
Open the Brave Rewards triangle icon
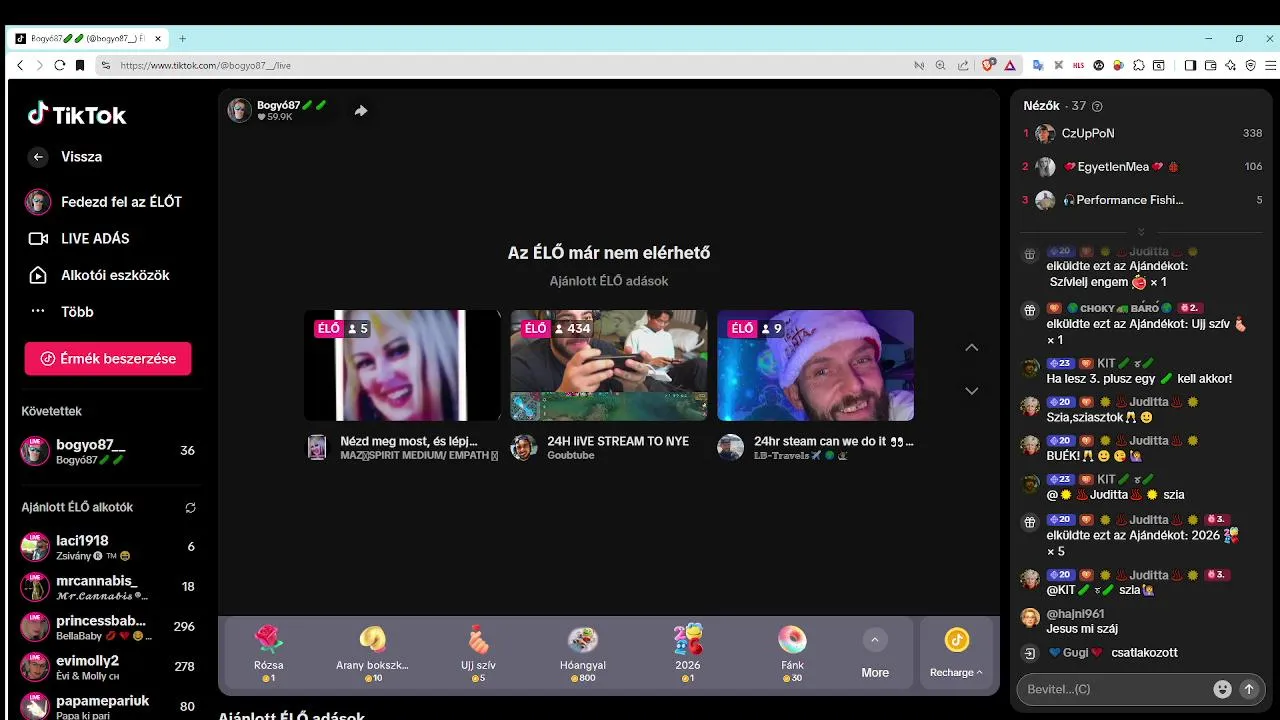pyautogui.click(x=1010, y=65)
